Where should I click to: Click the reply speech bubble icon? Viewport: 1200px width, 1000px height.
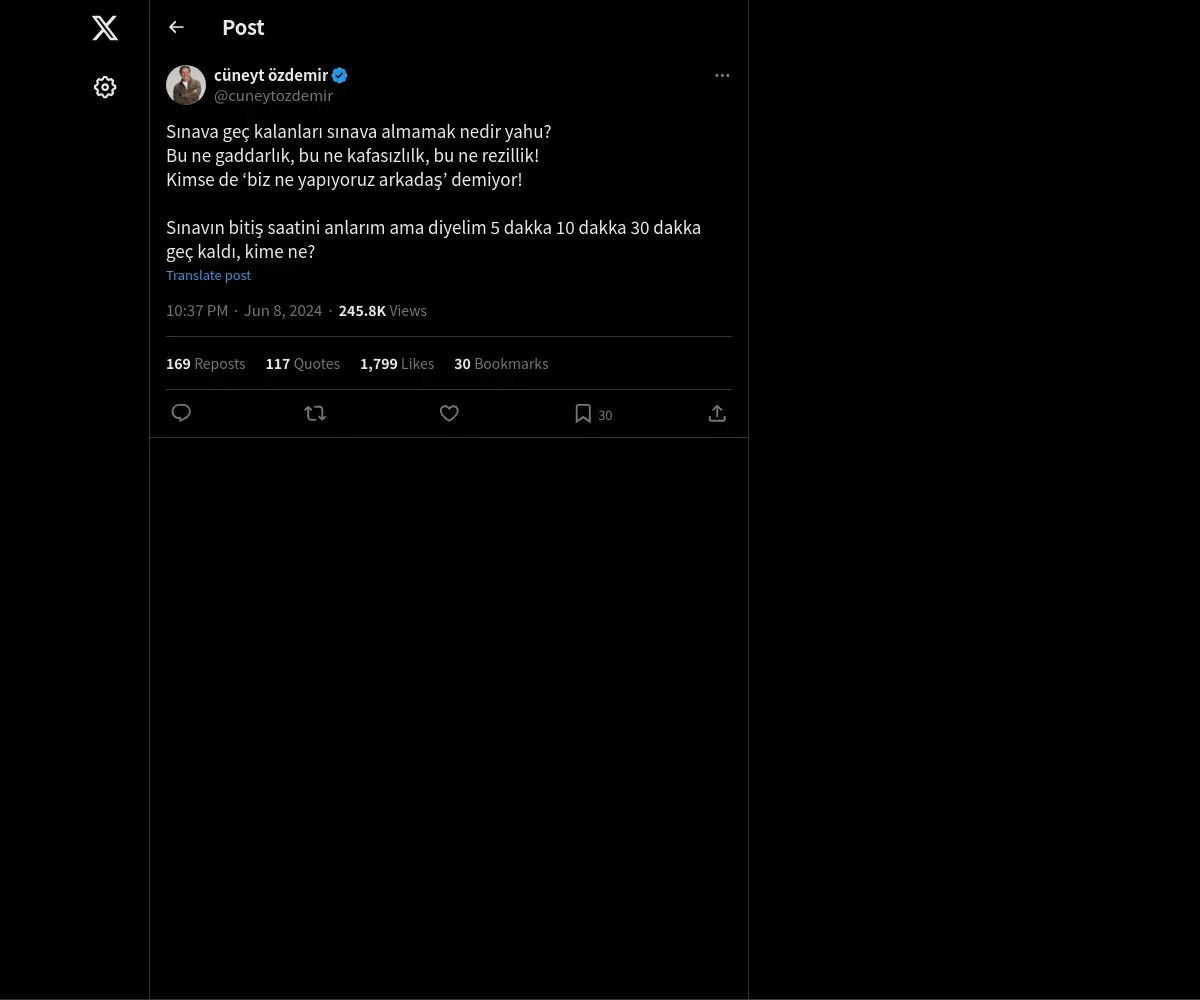point(181,413)
